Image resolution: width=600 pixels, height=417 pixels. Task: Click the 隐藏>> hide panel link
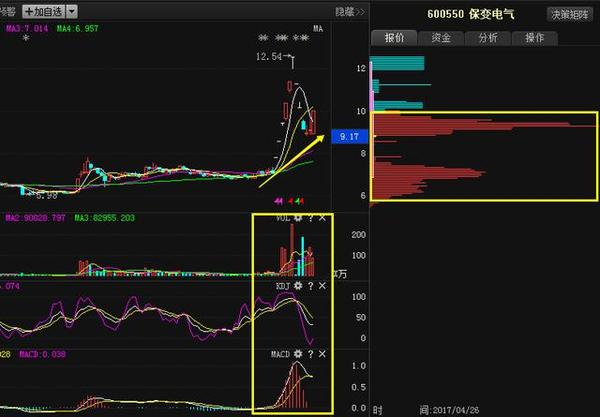(x=350, y=12)
